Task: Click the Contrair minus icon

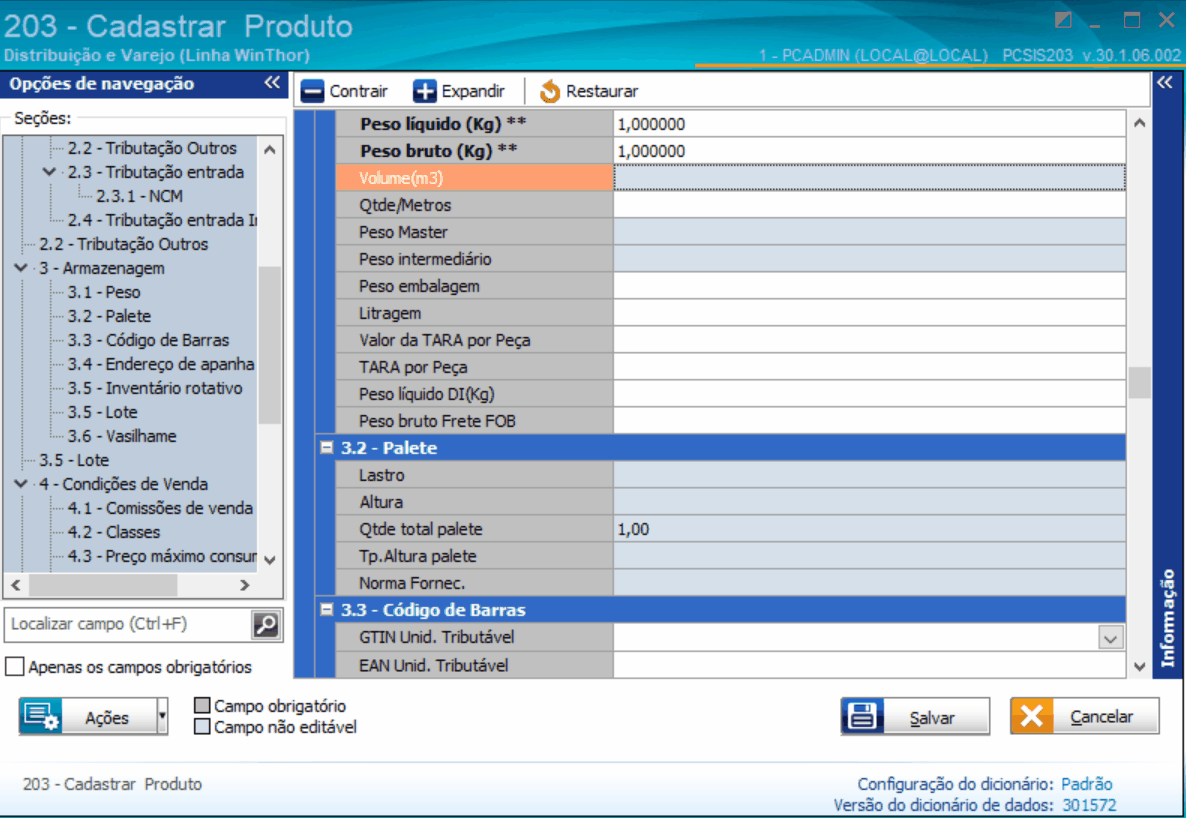Action: (x=312, y=92)
